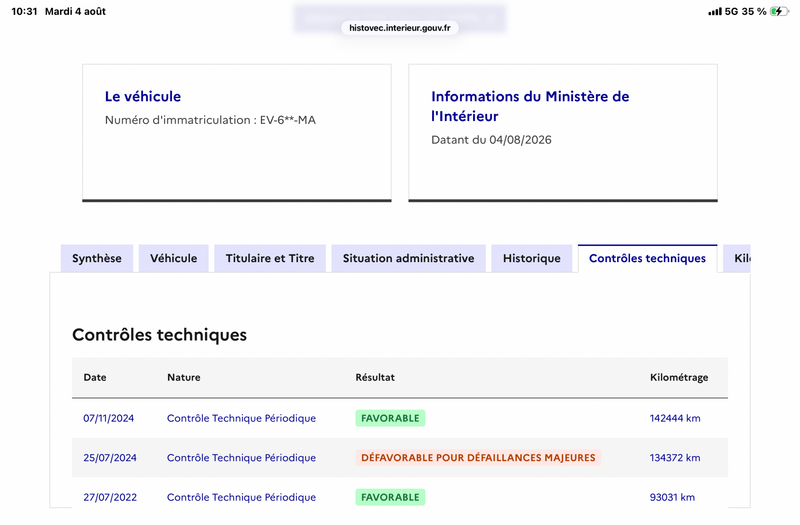The height and width of the screenshot is (525, 800).
Task: Tap the histovec.interieur.gouv.fr address bar
Action: point(399,28)
